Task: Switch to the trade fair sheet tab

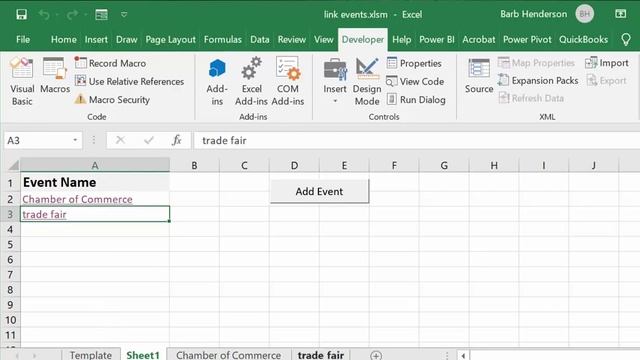Action: [321, 354]
